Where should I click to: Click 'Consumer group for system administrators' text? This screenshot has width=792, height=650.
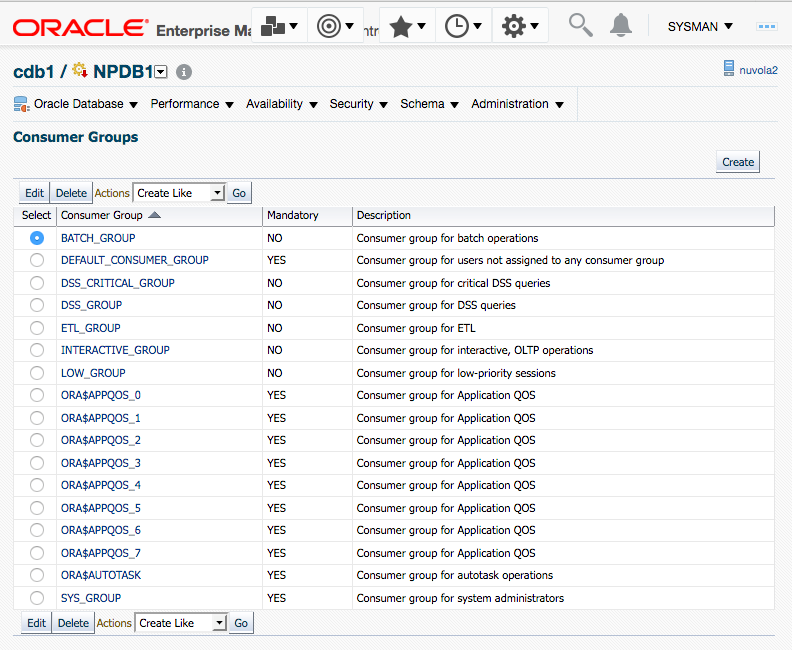[460, 598]
